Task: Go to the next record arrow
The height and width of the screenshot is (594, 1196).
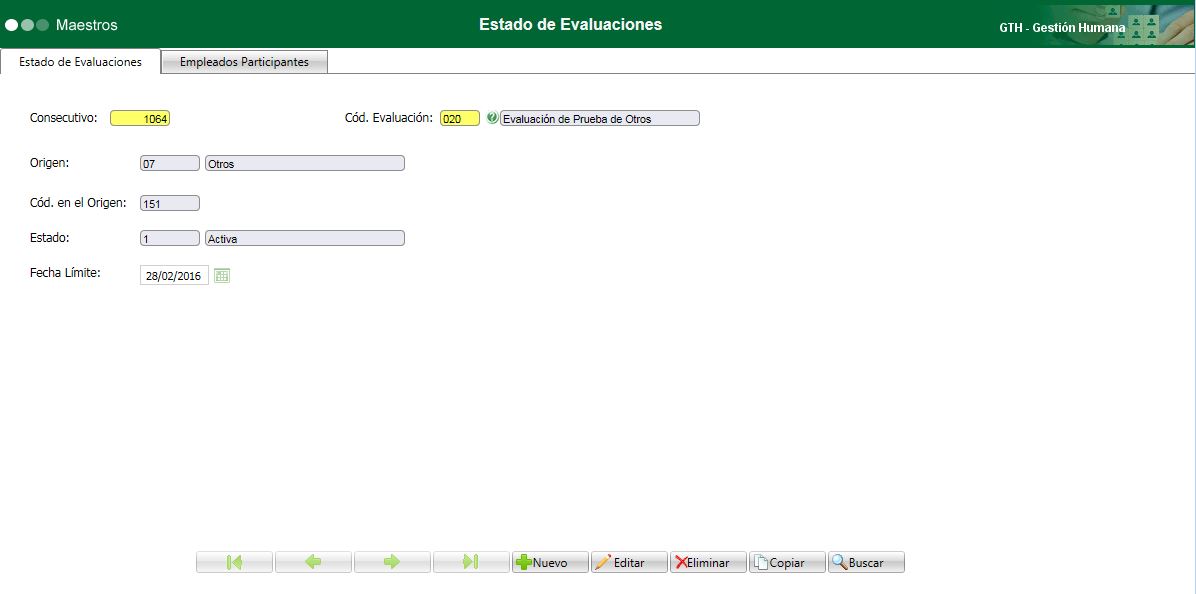Action: tap(392, 562)
